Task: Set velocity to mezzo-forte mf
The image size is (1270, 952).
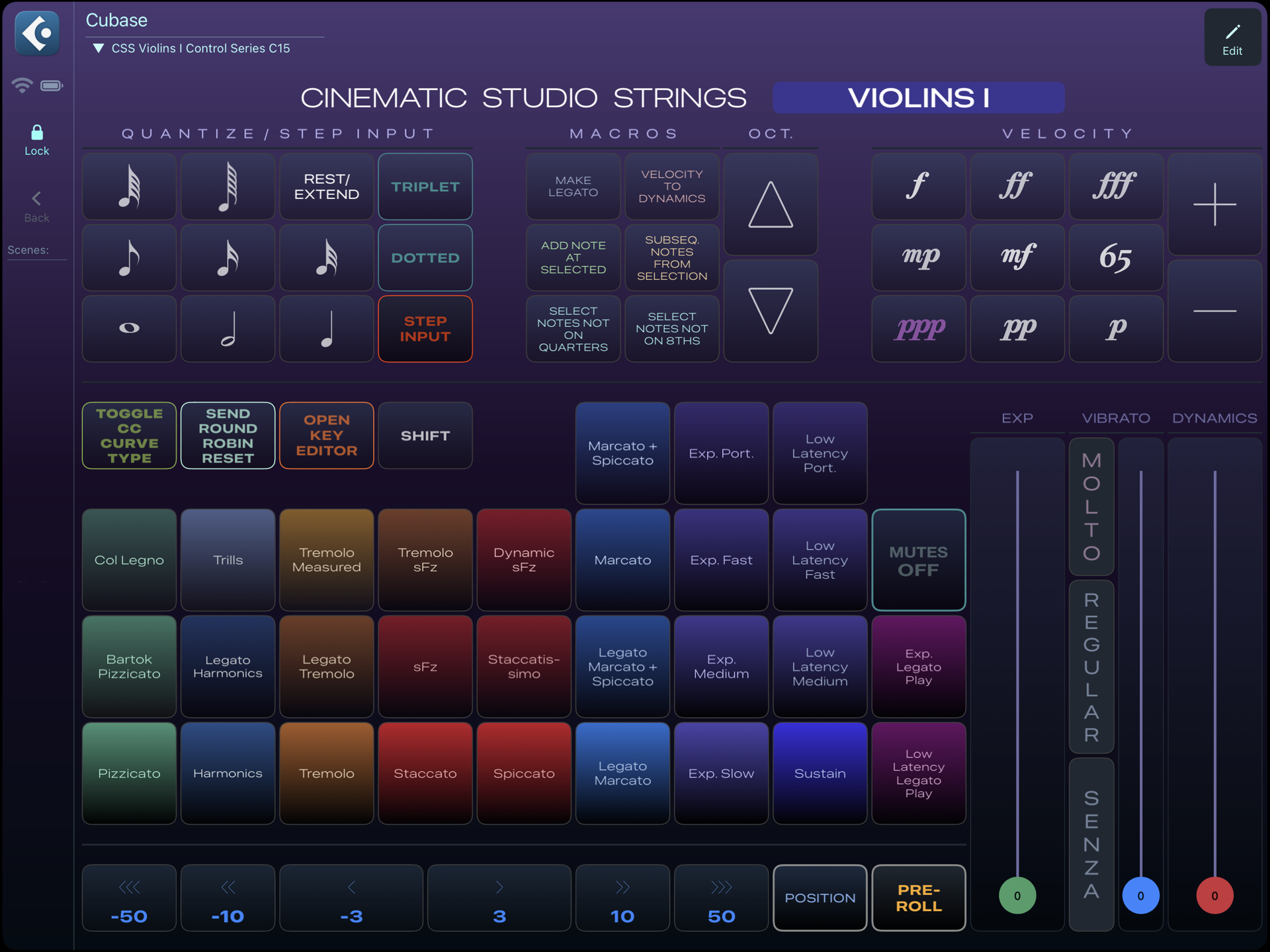Action: pyautogui.click(x=1017, y=257)
